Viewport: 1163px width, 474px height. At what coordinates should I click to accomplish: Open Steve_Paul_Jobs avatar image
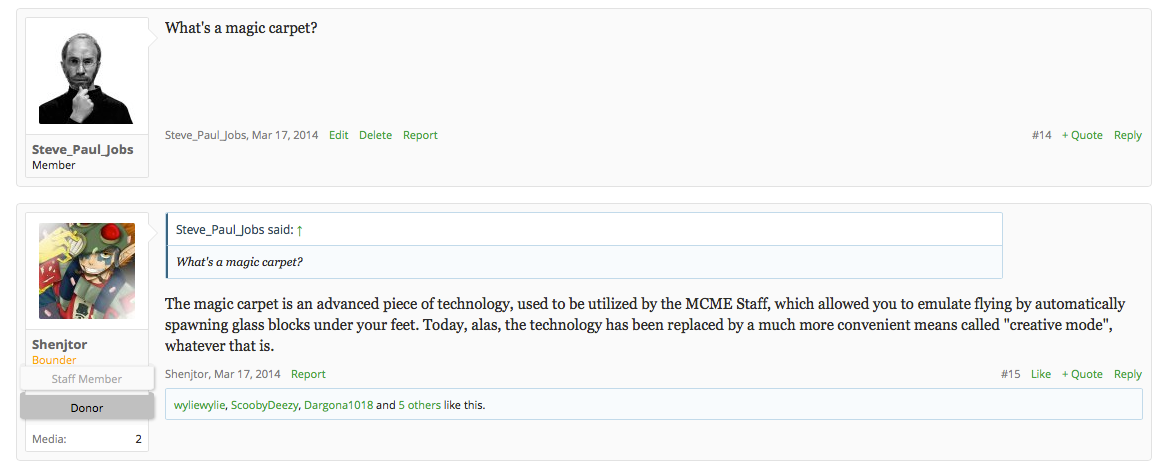87,75
